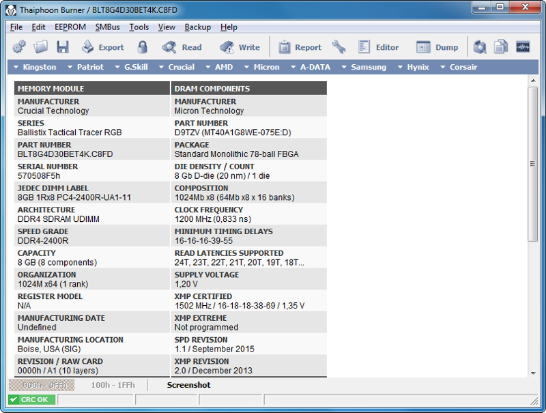
Task: Click the padlock write-protection icon
Action: [142, 47]
